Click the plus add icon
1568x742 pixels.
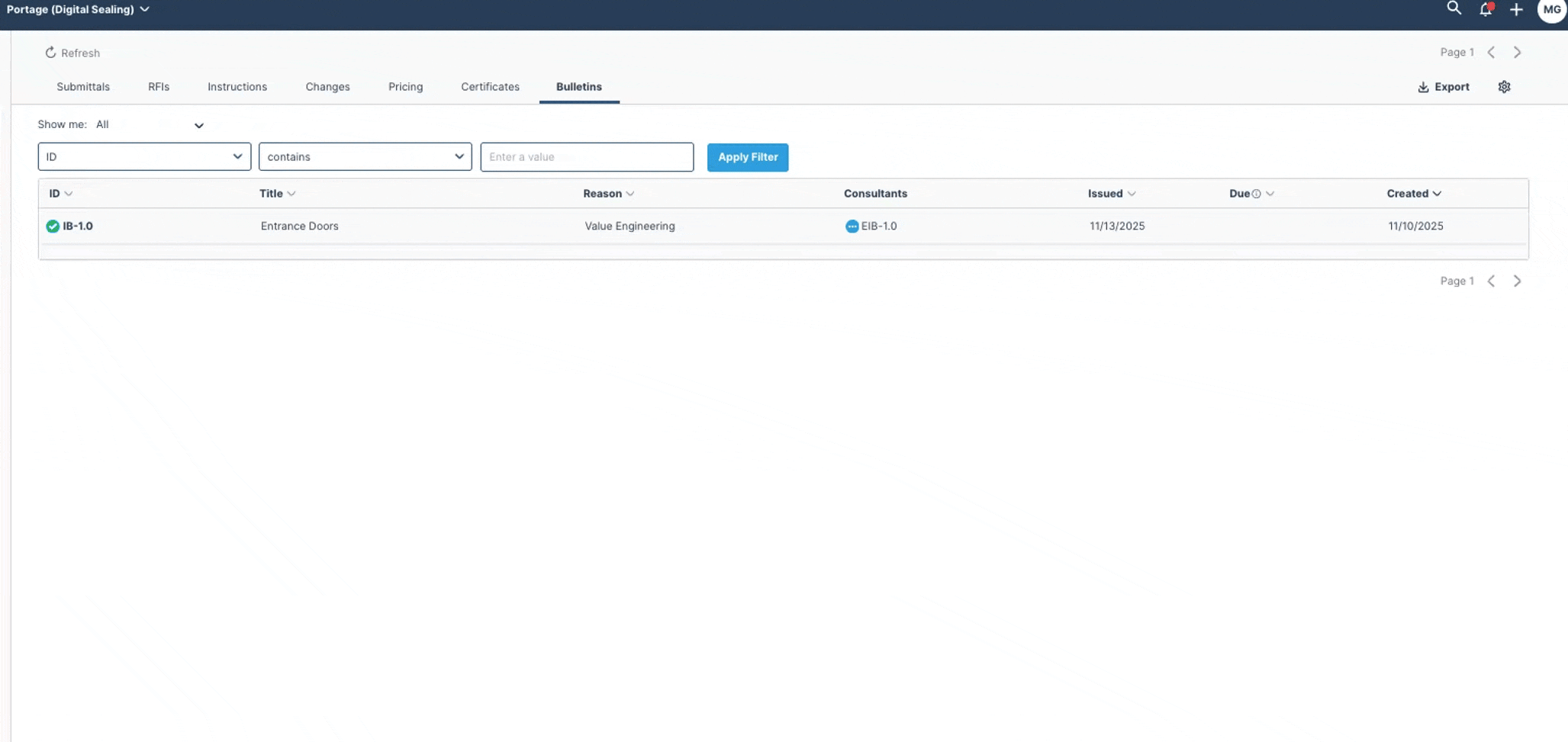point(1516,9)
